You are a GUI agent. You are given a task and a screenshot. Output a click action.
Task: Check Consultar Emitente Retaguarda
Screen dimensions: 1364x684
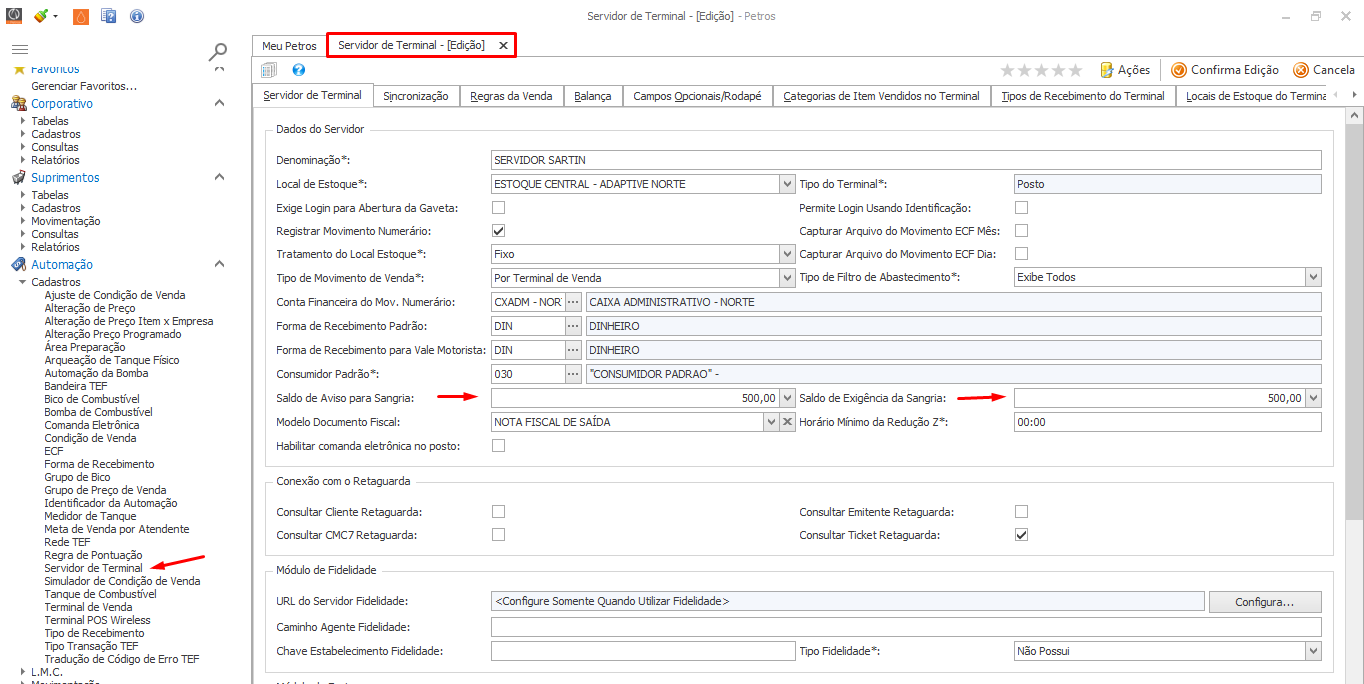click(1021, 512)
